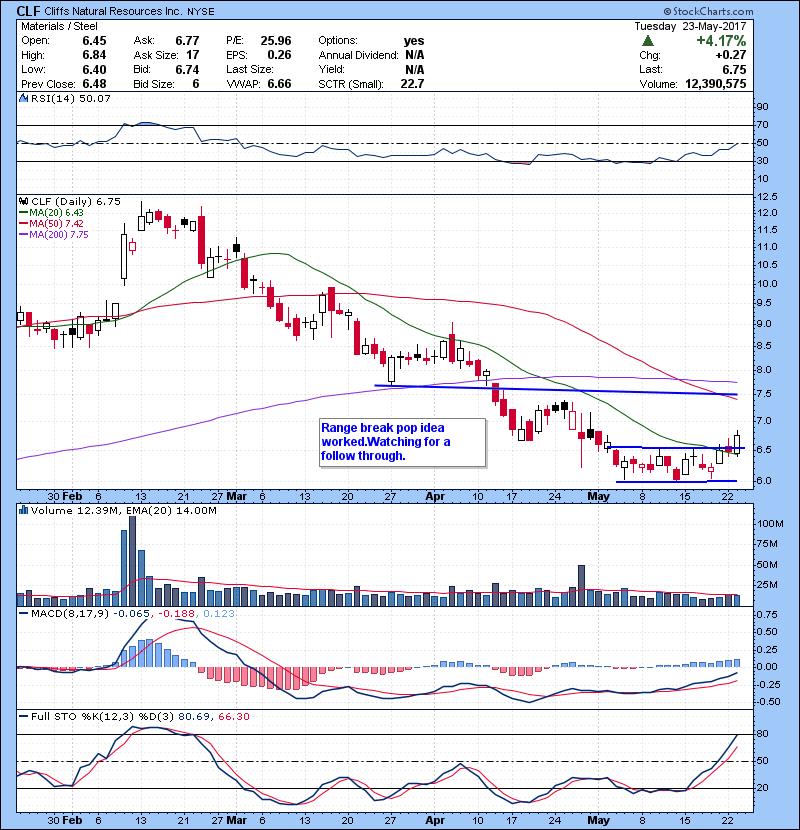Click the Prev Close value 6.48
This screenshot has width=800, height=830.
pyautogui.click(x=94, y=84)
